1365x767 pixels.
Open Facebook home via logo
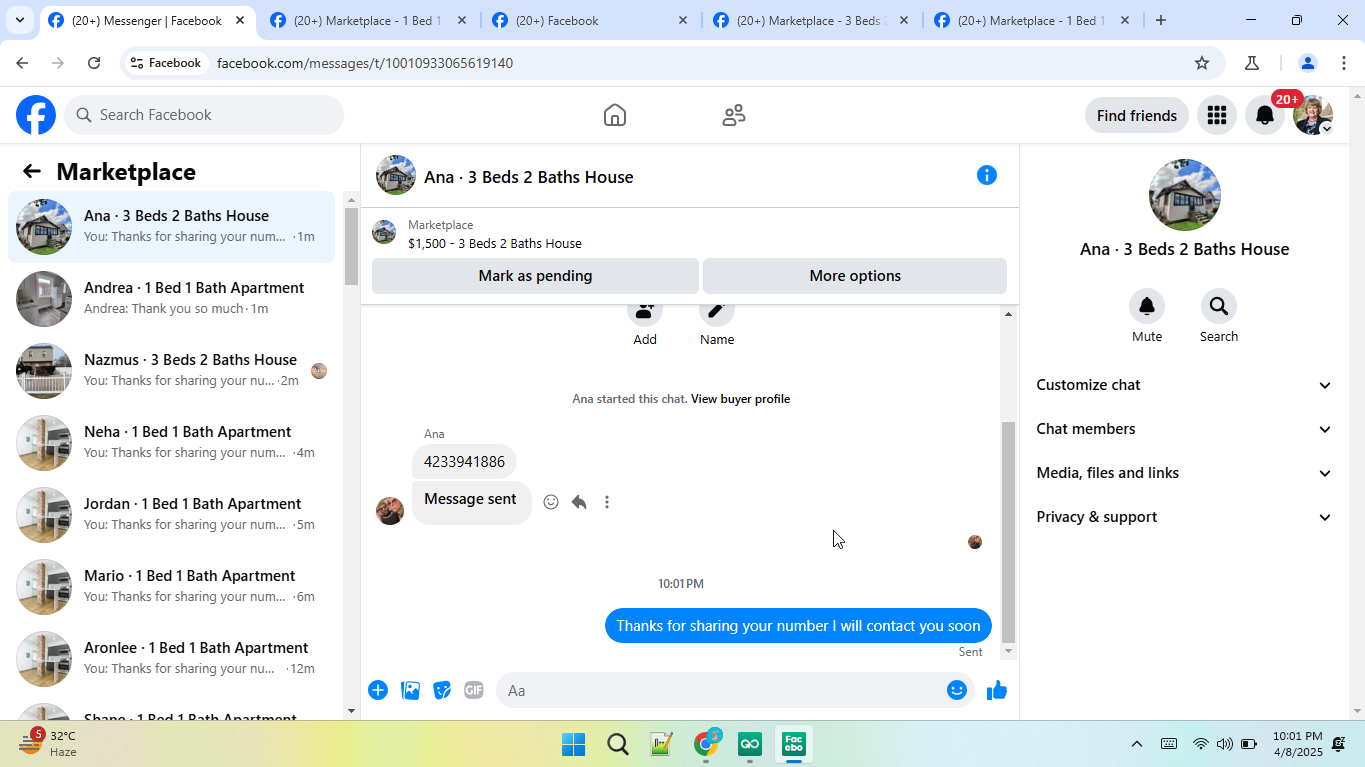(36, 115)
